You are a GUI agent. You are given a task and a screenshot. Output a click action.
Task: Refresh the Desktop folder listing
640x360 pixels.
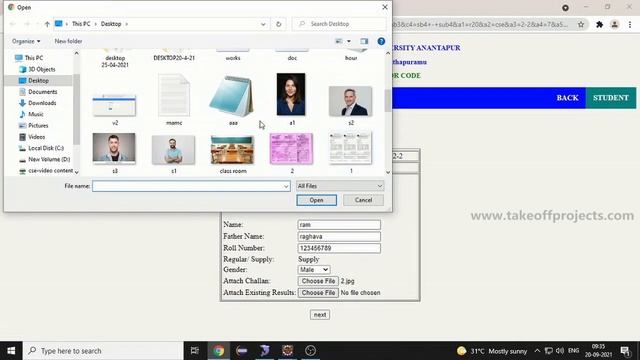pos(278,24)
